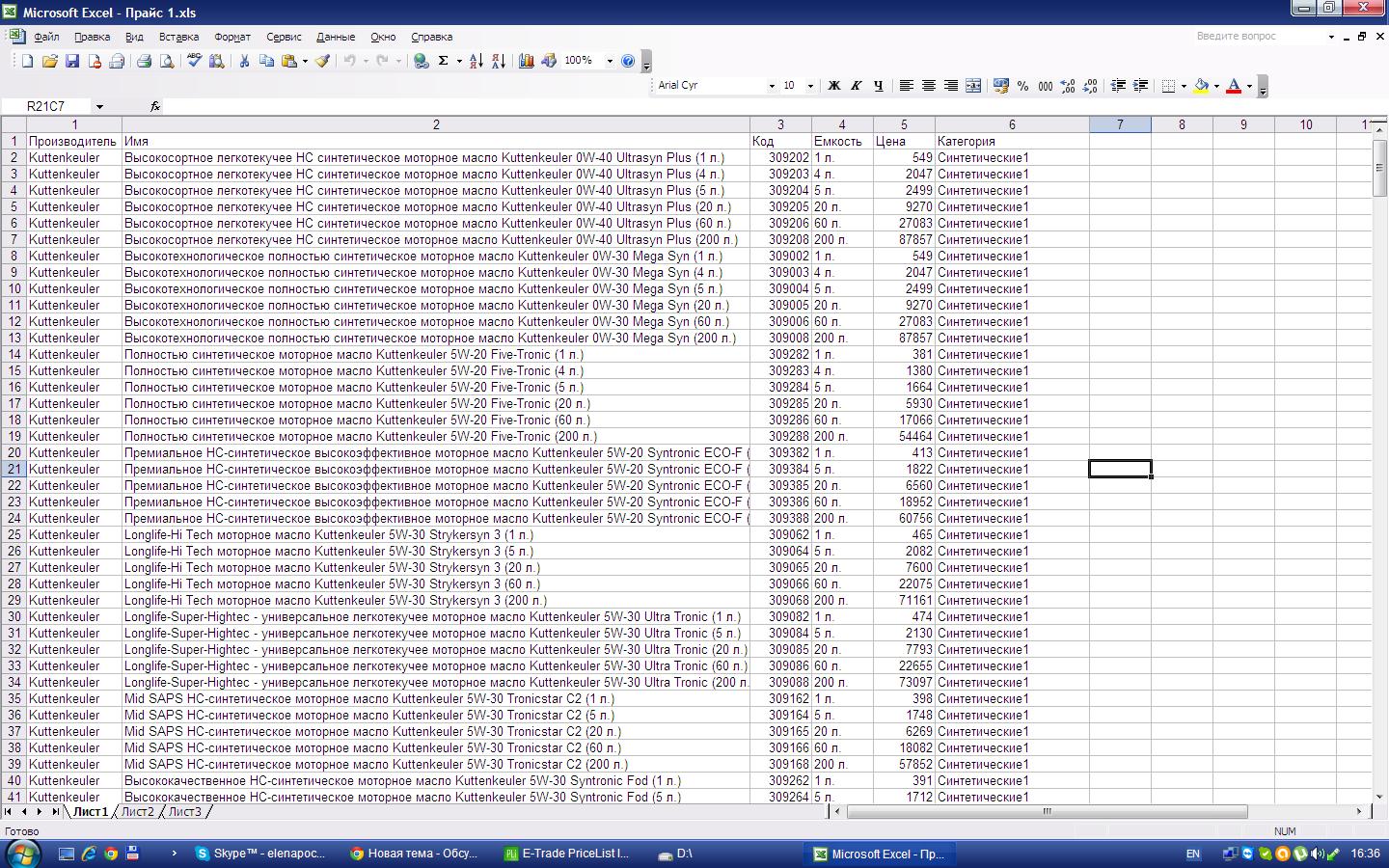The width and height of the screenshot is (1389, 868).
Task: Toggle right text alignment
Action: tap(951, 86)
